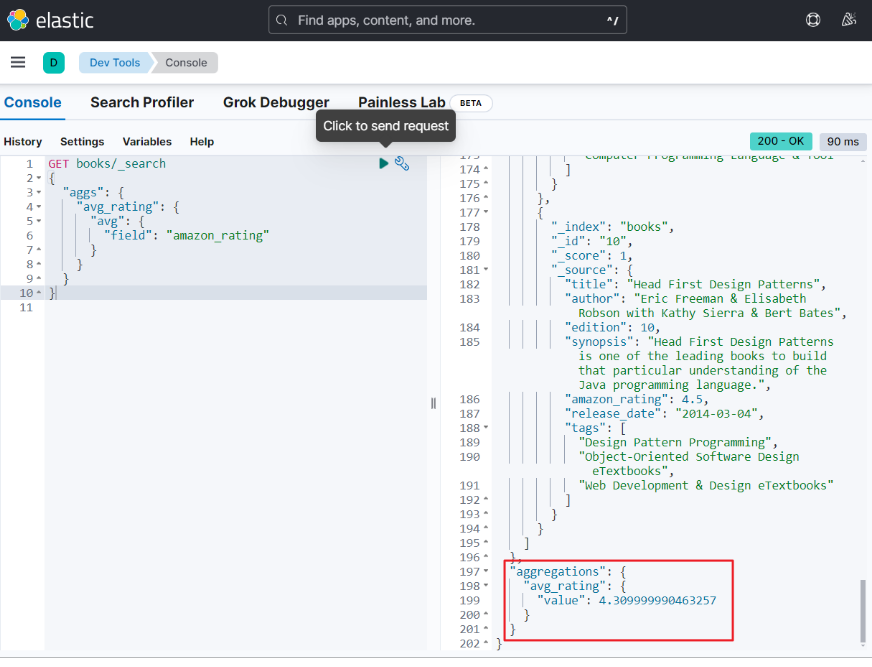This screenshot has width=872, height=667.
Task: Open console Variables
Action: coord(147,142)
